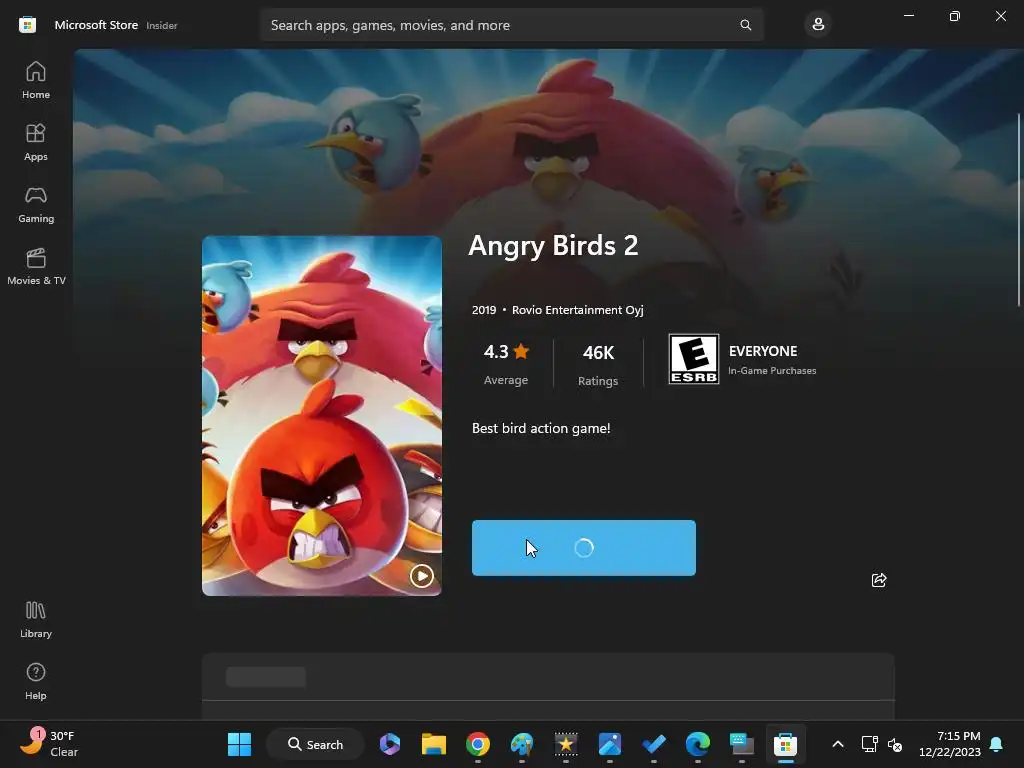1024x768 pixels.
Task: Open Microsoft Store taskbar icon
Action: (x=786, y=744)
